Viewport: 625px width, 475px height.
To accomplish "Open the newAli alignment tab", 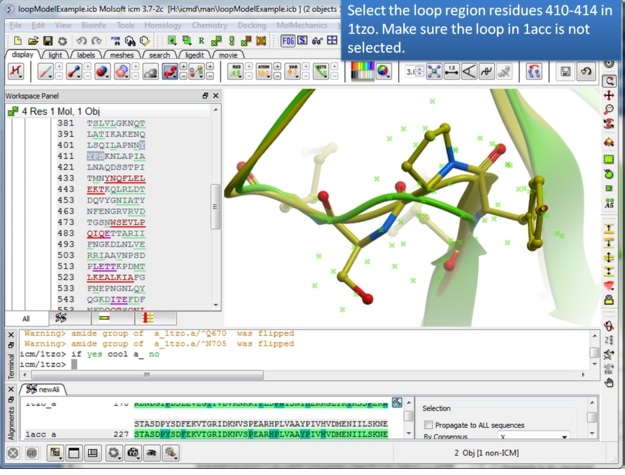I will tap(44, 390).
